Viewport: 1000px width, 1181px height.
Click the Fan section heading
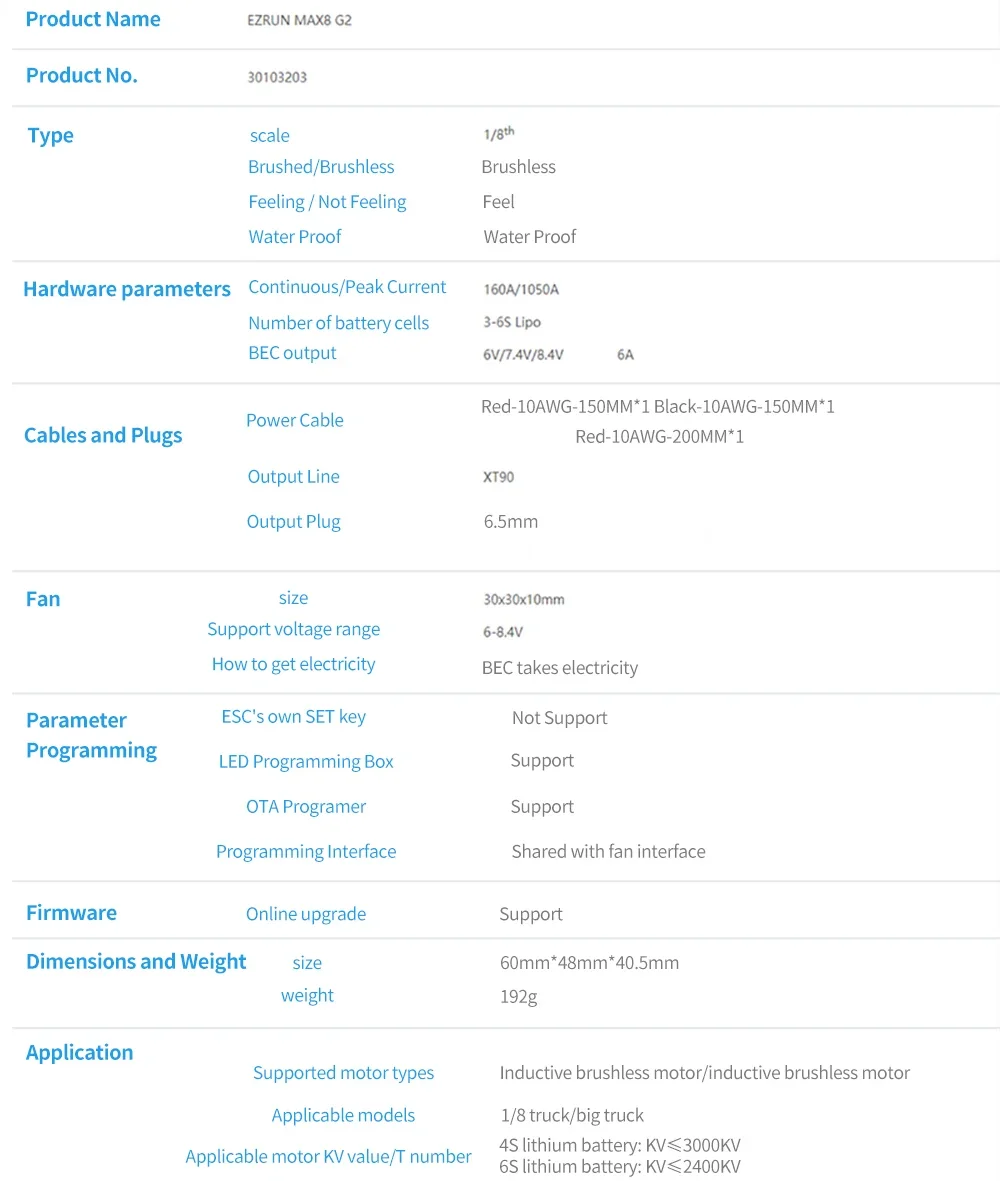click(x=43, y=599)
